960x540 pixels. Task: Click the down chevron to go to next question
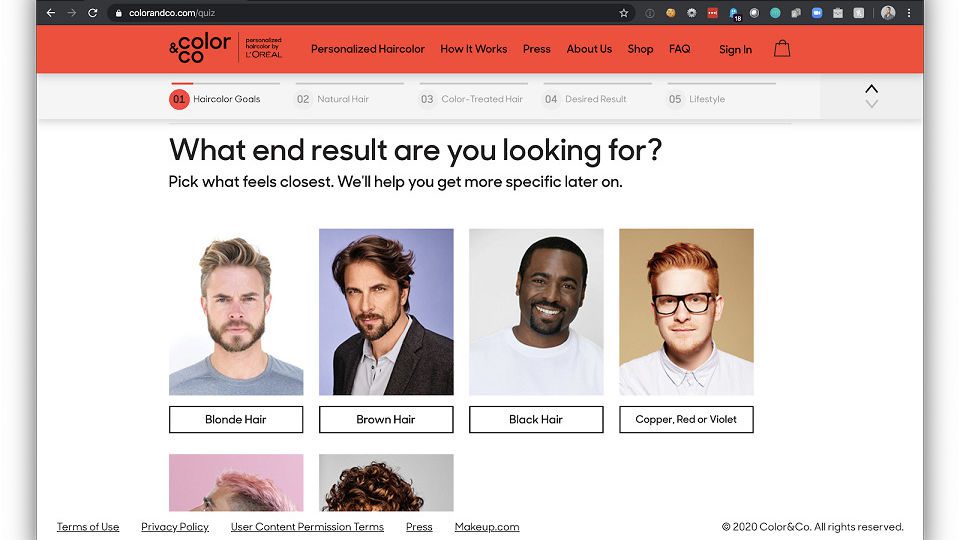pyautogui.click(x=871, y=104)
